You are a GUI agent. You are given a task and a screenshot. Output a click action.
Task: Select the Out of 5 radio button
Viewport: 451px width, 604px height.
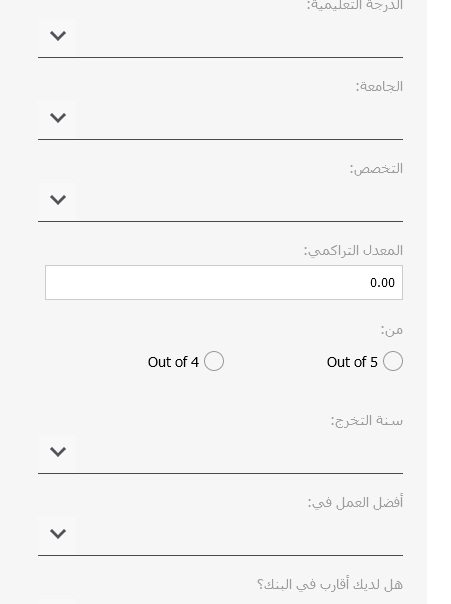392,361
